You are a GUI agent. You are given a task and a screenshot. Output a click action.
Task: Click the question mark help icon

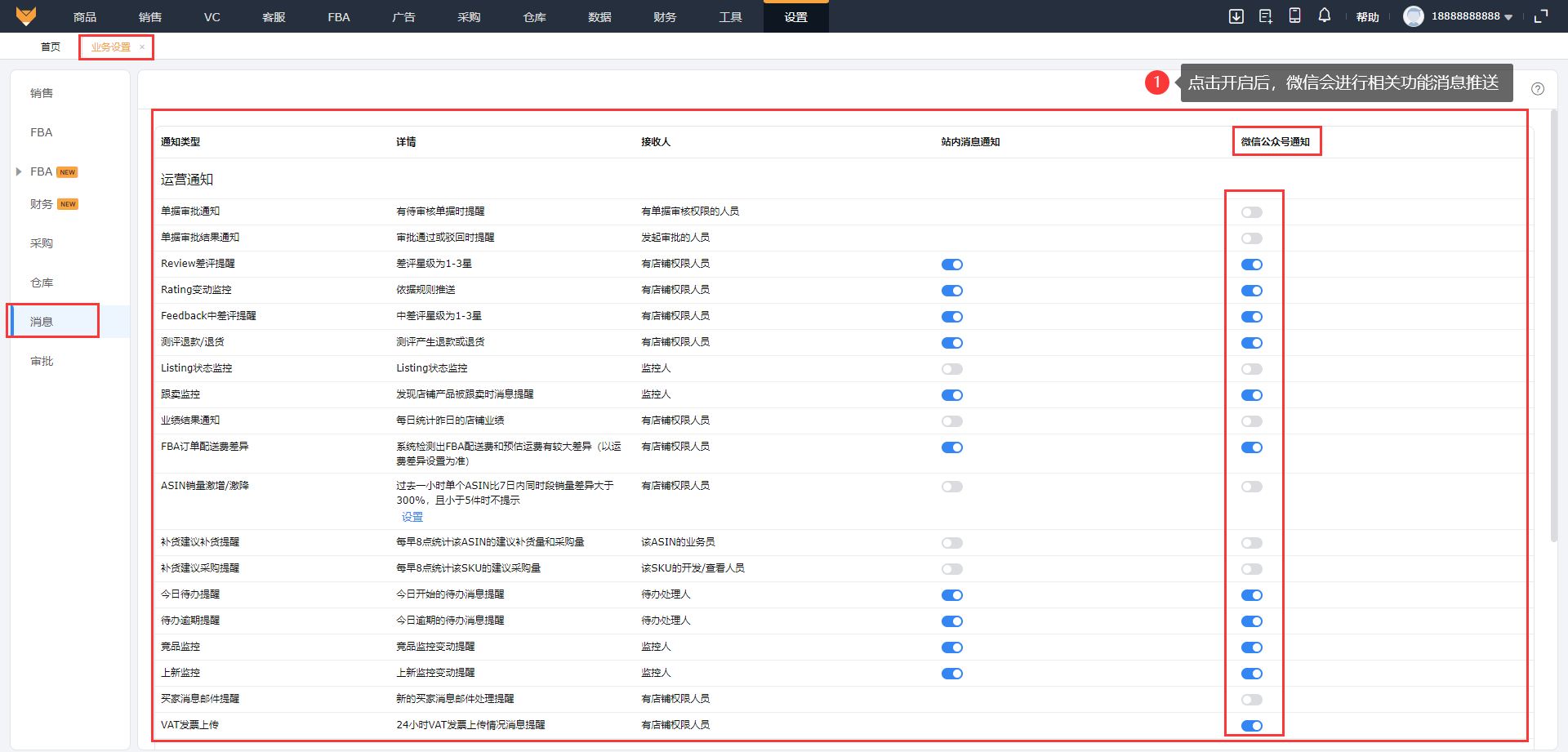(1537, 89)
